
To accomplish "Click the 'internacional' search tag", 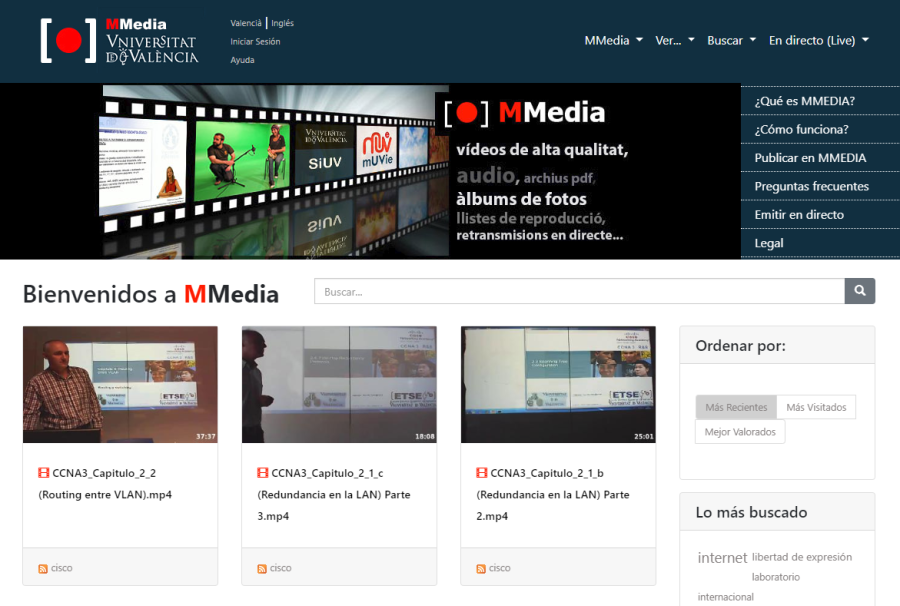I will click(726, 597).
